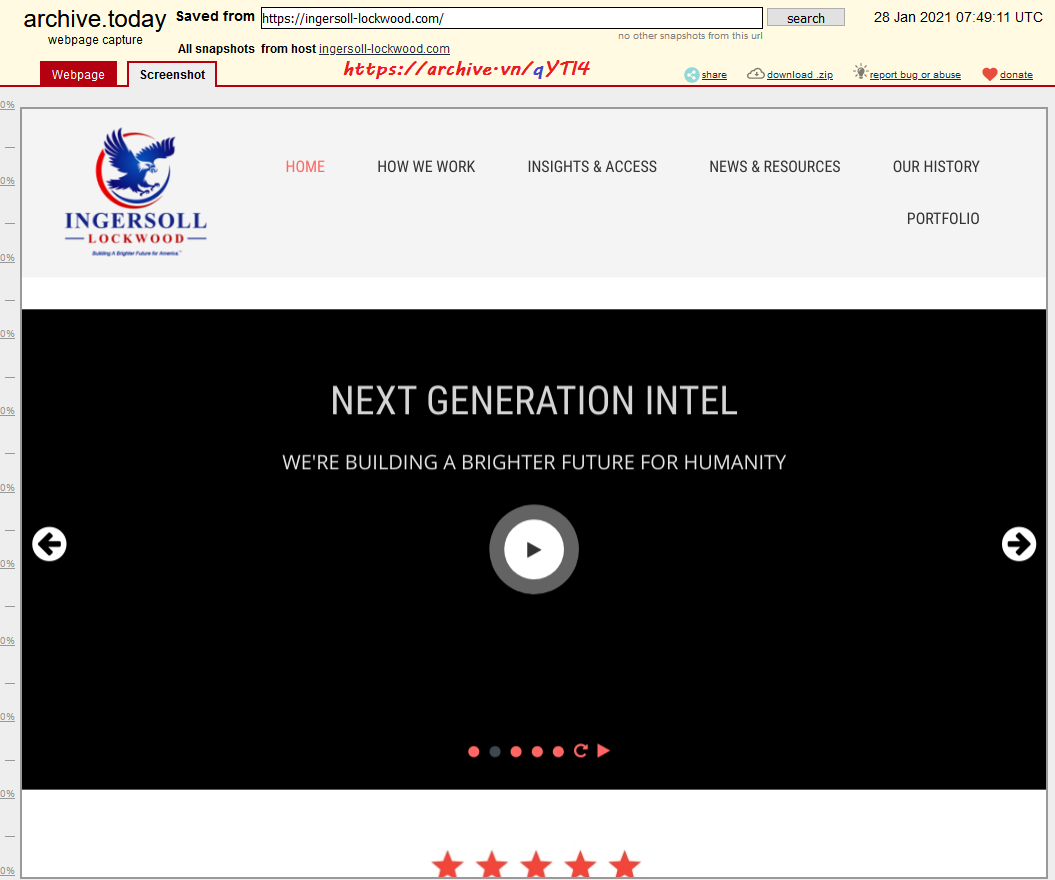Image resolution: width=1055 pixels, height=880 pixels.
Task: Select the third slide dot
Action: pos(516,751)
